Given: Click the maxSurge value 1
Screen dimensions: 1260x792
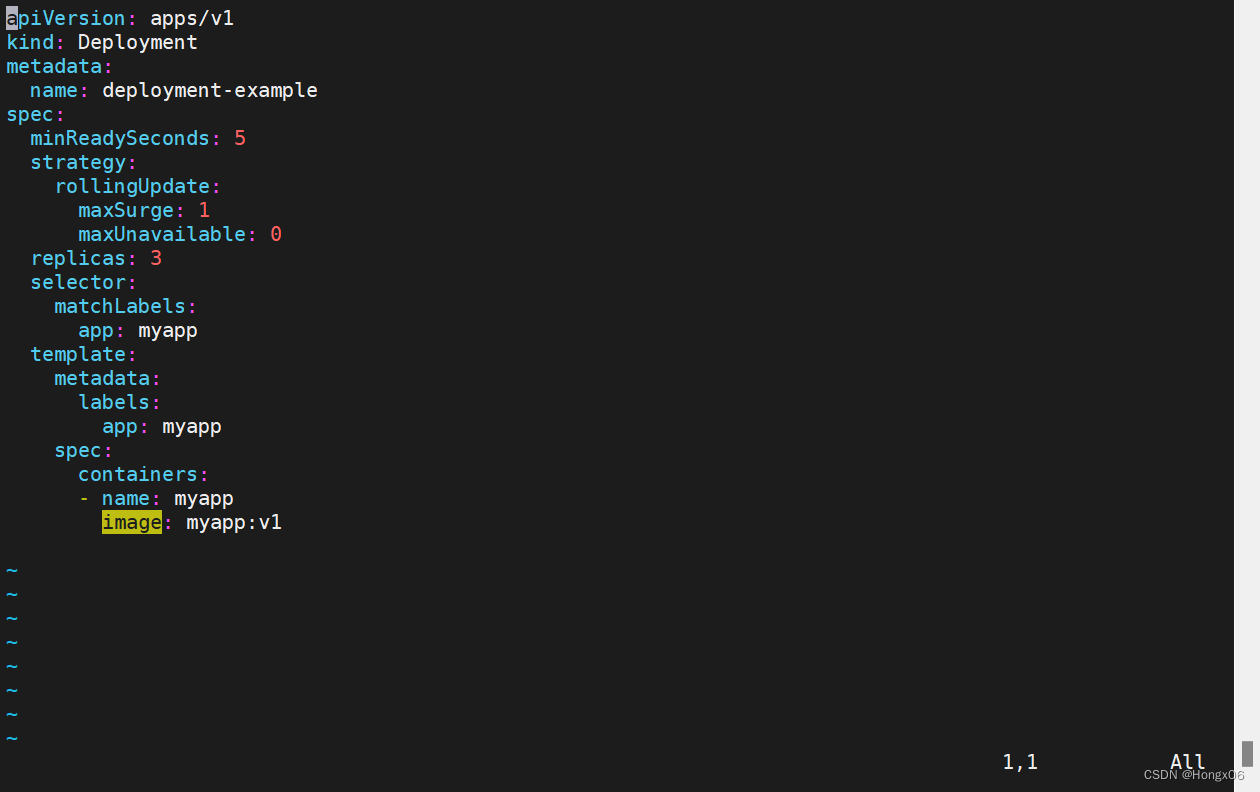Looking at the screenshot, I should (204, 210).
